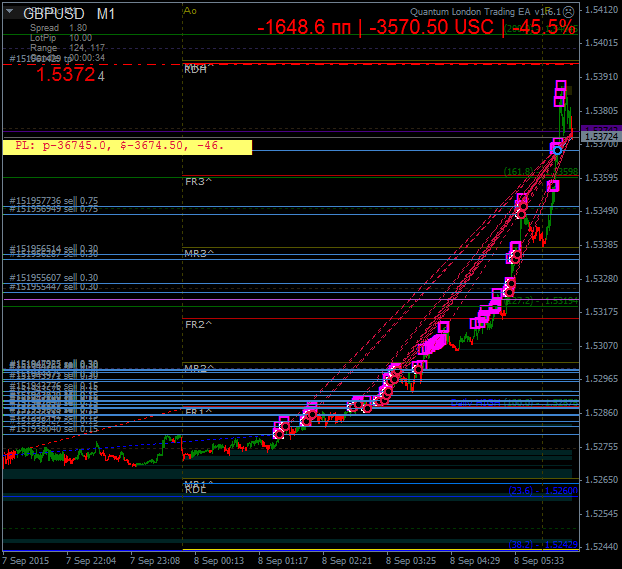This screenshot has width=622, height=569.
Task: Click 1.54120 on the price scale
Action: click(602, 10)
